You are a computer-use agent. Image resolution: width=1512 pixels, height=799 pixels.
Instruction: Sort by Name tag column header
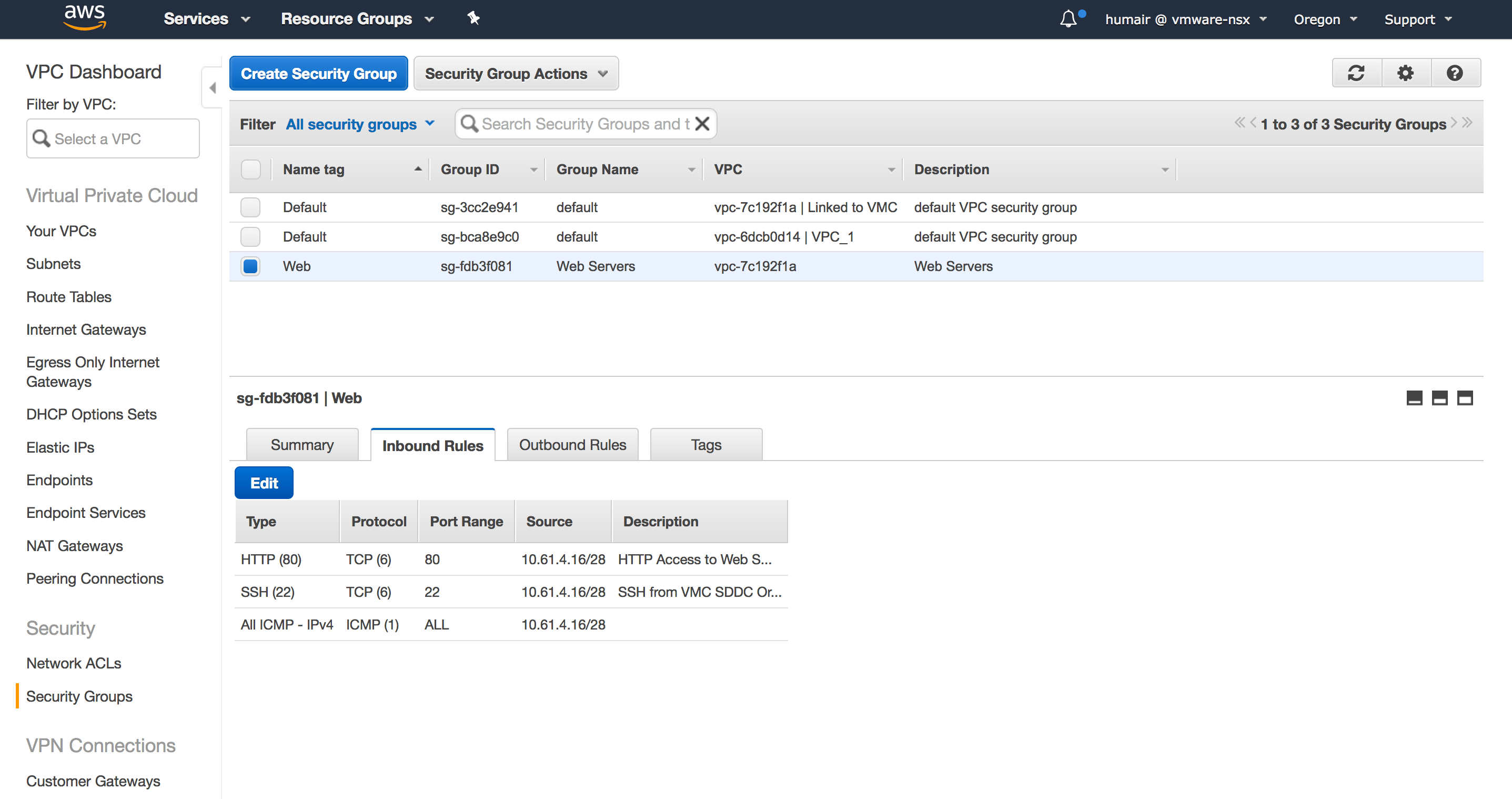pyautogui.click(x=351, y=169)
